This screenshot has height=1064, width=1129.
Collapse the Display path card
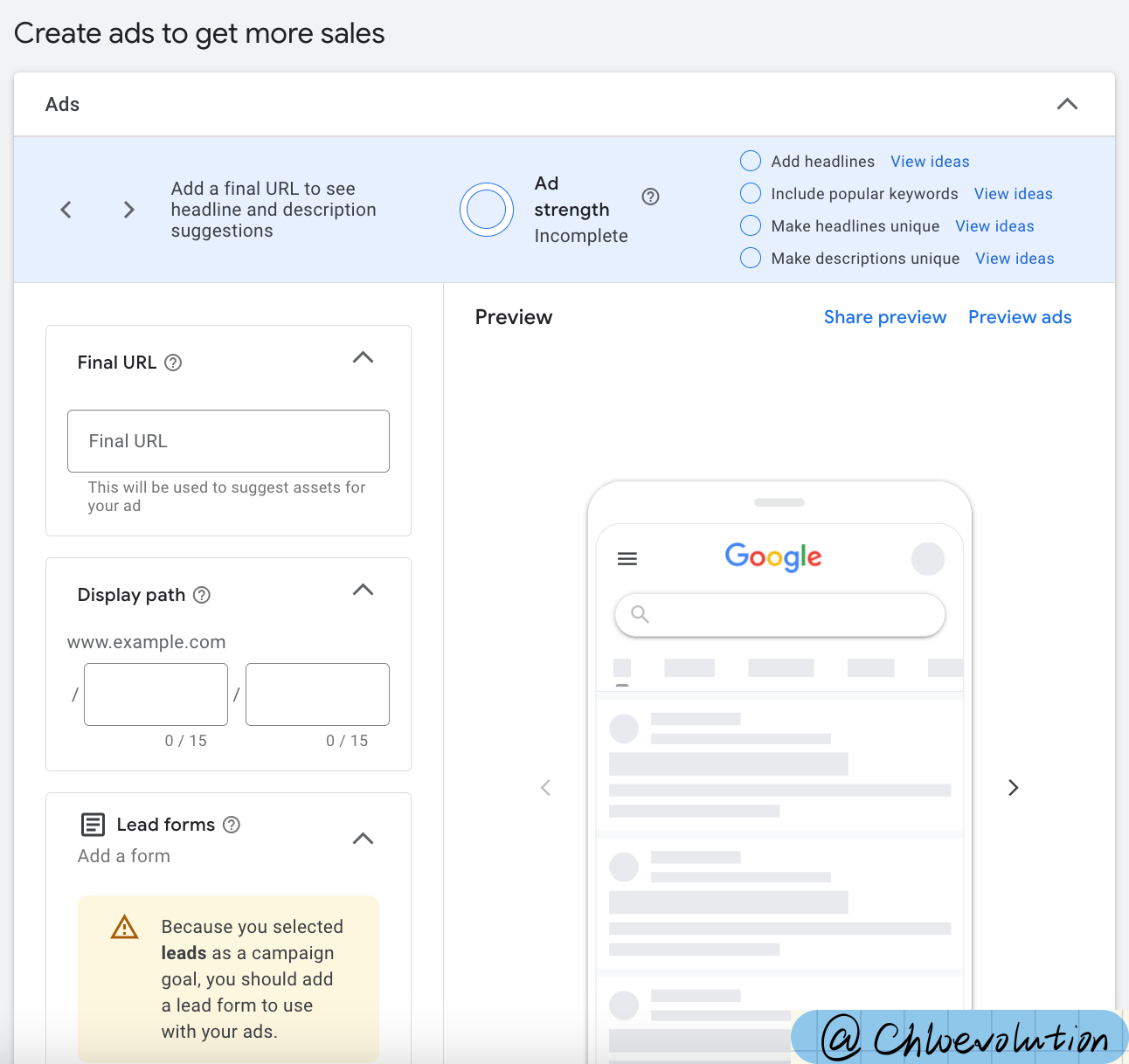(x=363, y=590)
